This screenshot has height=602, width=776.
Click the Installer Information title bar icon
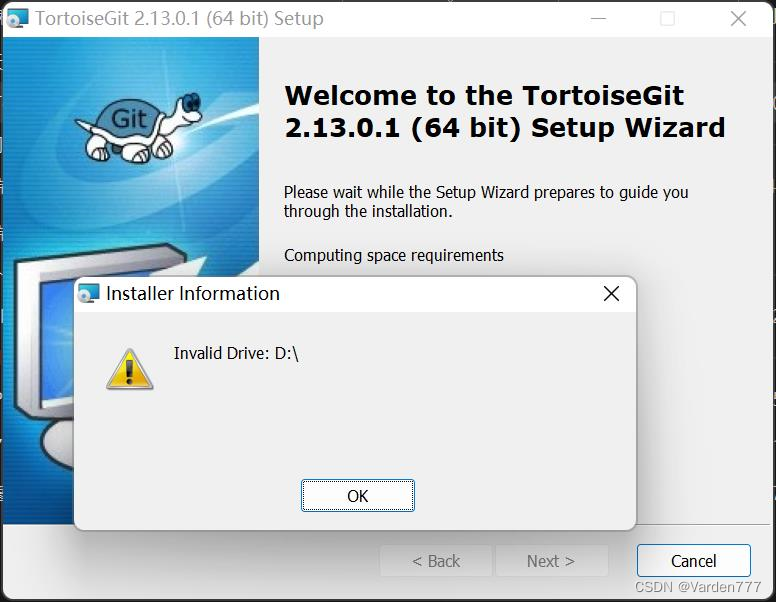[89, 294]
